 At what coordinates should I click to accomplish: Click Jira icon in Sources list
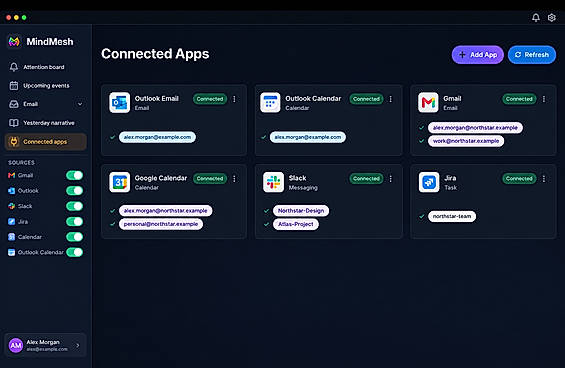(12, 222)
